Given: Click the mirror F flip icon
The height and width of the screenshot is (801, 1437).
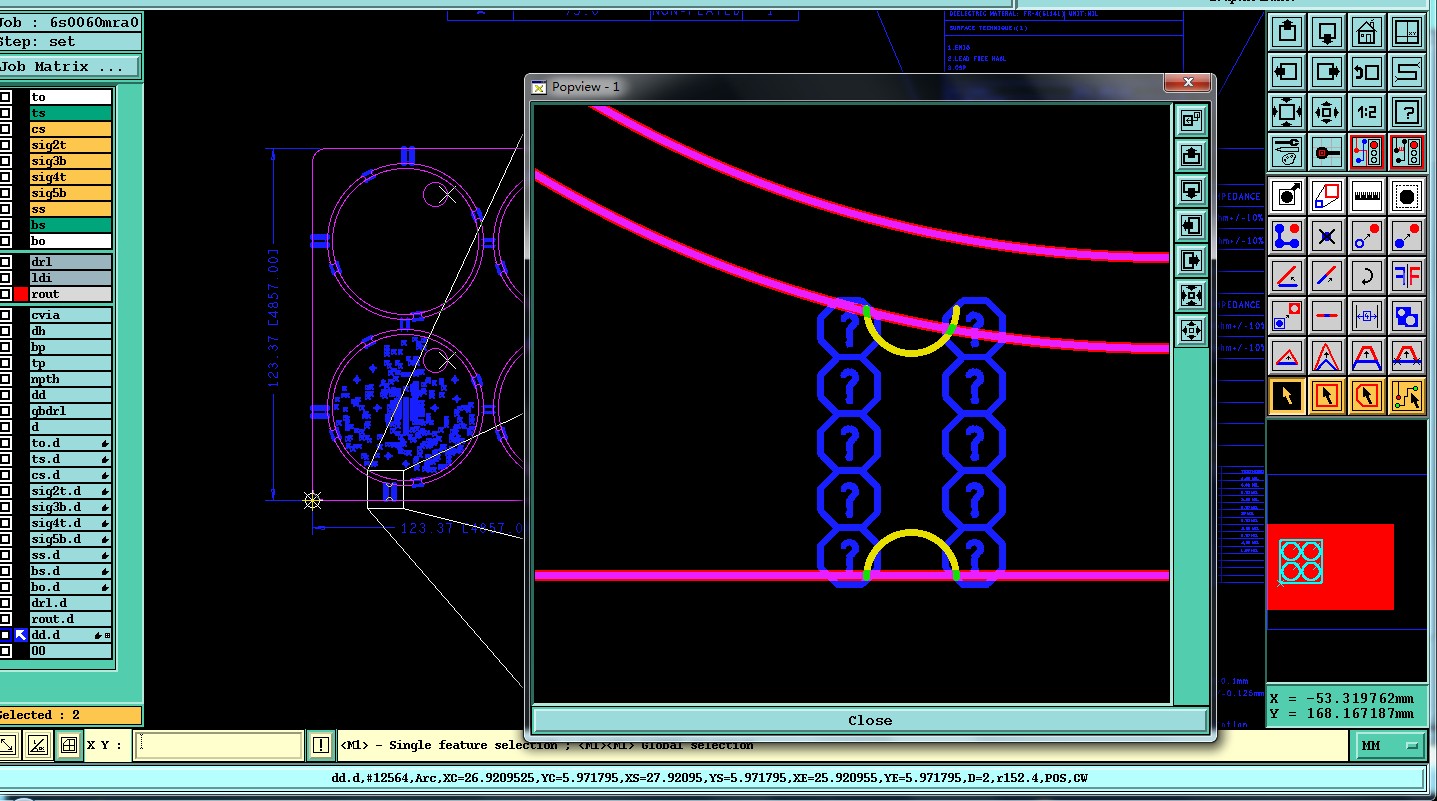Looking at the screenshot, I should (x=1407, y=274).
